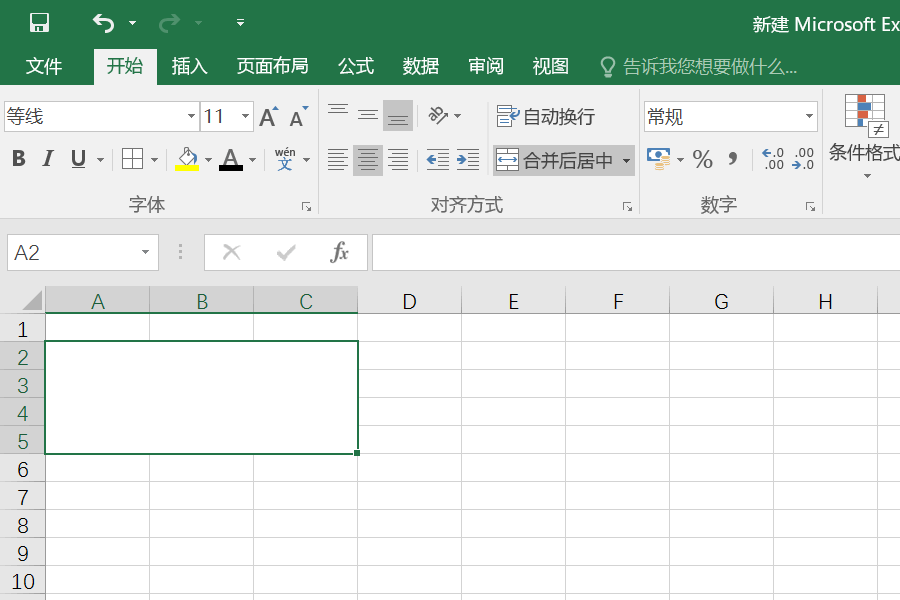The height and width of the screenshot is (600, 900).
Task: Click the Increase Font Size icon
Action: [x=267, y=116]
